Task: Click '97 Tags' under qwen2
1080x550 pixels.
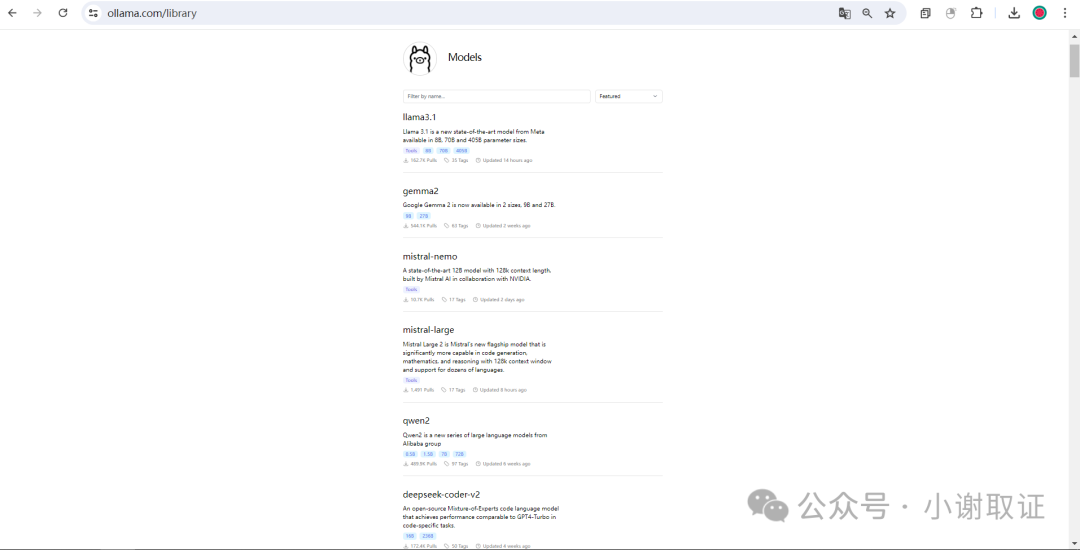Action: click(x=457, y=464)
